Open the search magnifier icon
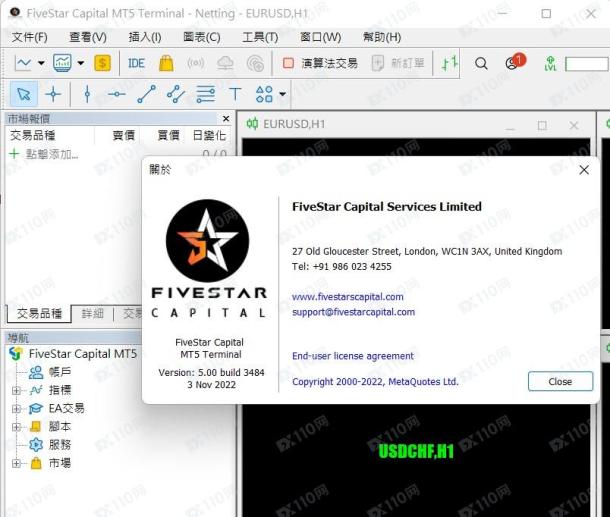Image resolution: width=610 pixels, height=517 pixels. (481, 63)
